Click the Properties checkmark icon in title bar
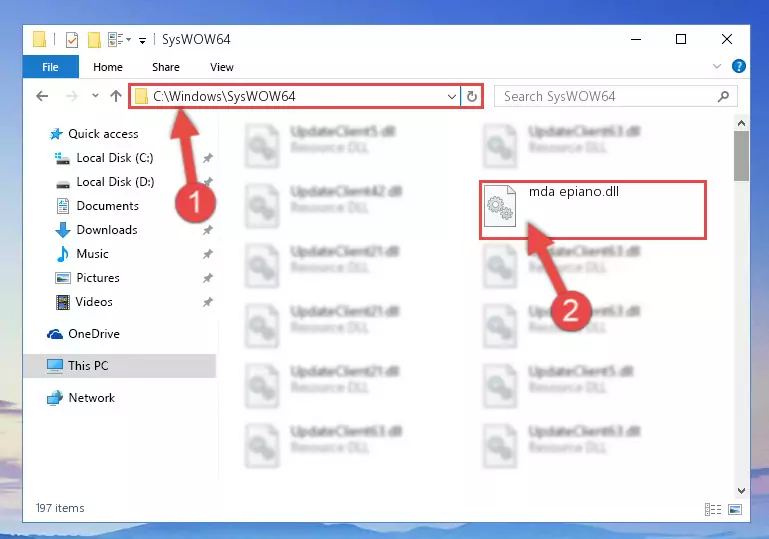This screenshot has width=769, height=539. [72, 40]
